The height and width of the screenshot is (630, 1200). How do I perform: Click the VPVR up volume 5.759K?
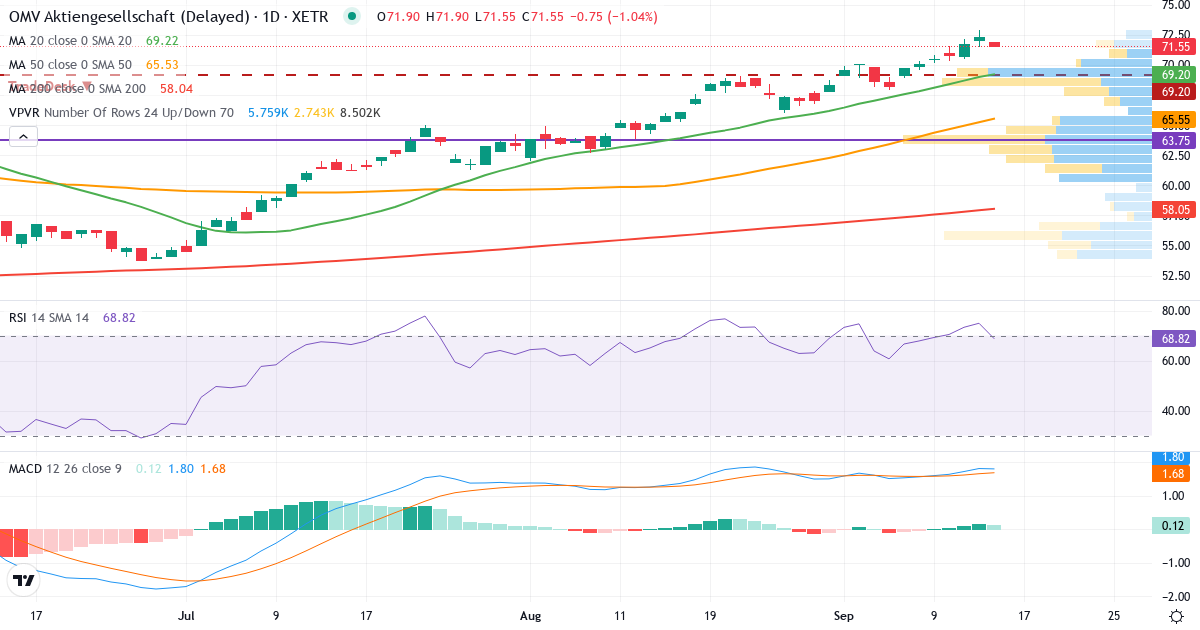point(268,113)
